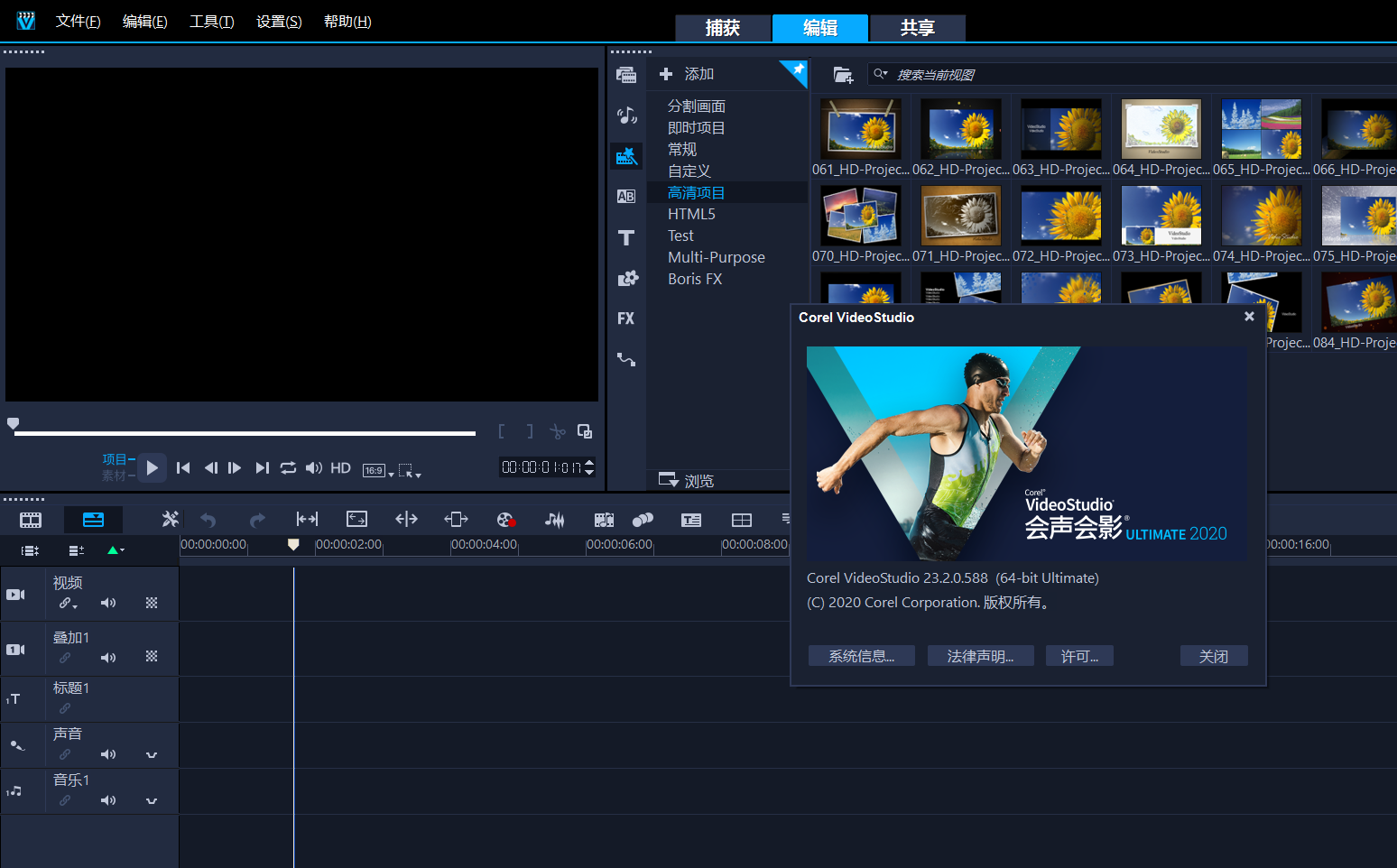Click the 许可... button
The image size is (1397, 868).
tap(1079, 656)
